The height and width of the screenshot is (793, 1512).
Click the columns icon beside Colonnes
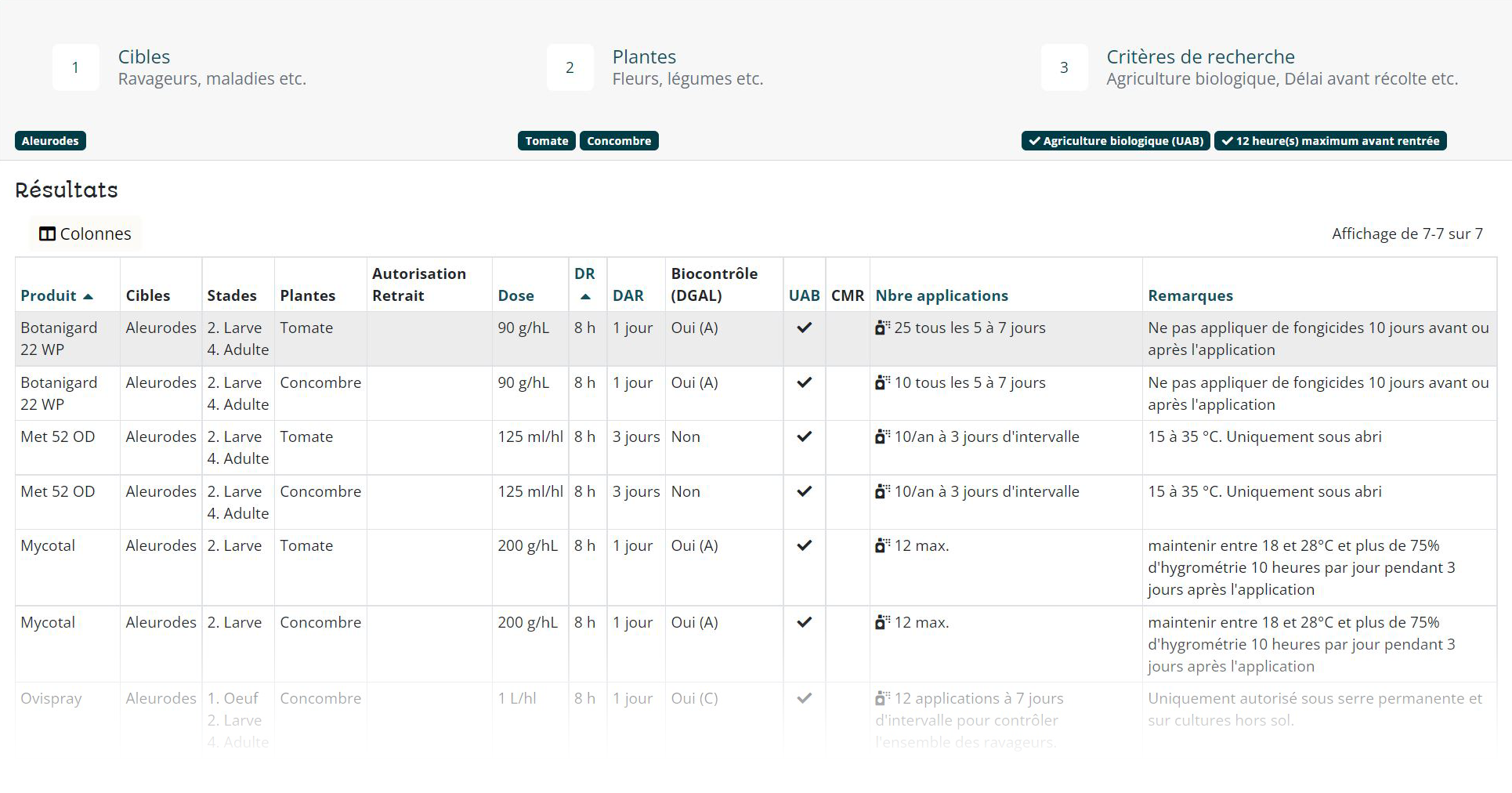click(x=48, y=234)
